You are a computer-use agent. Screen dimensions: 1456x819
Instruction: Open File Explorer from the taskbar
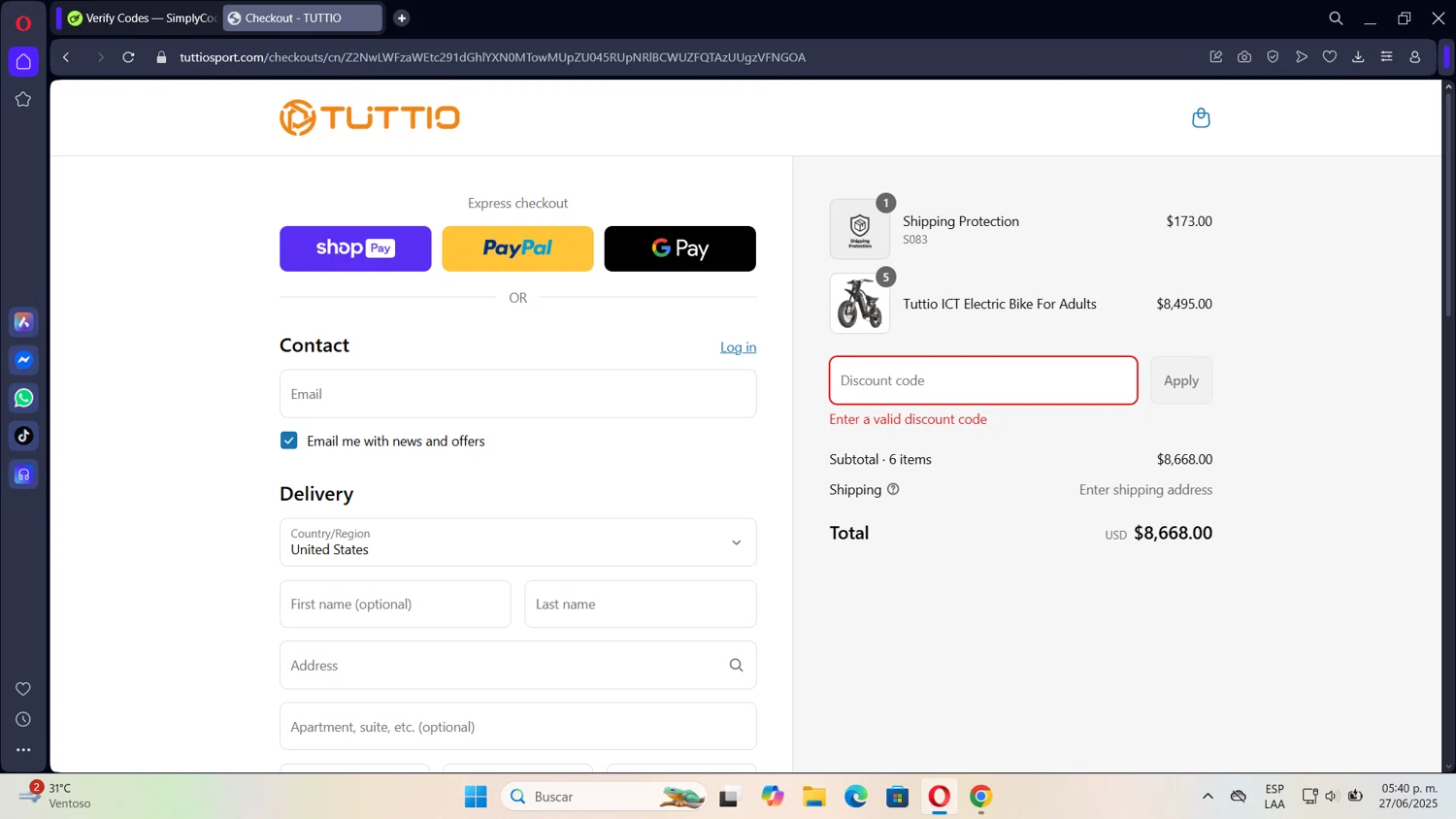[813, 797]
